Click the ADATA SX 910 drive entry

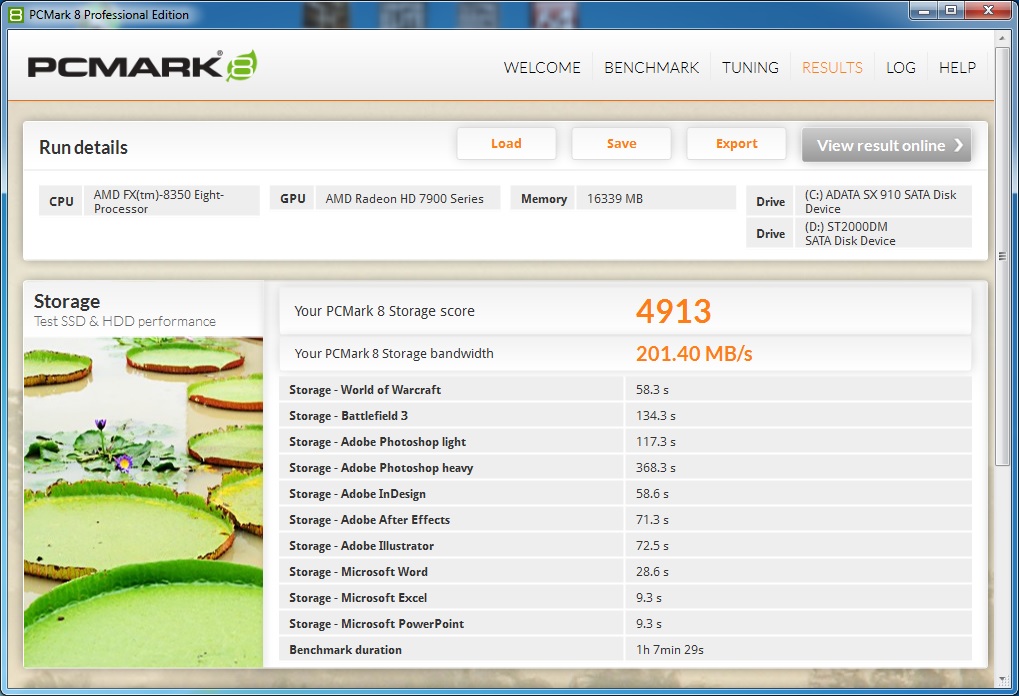883,201
